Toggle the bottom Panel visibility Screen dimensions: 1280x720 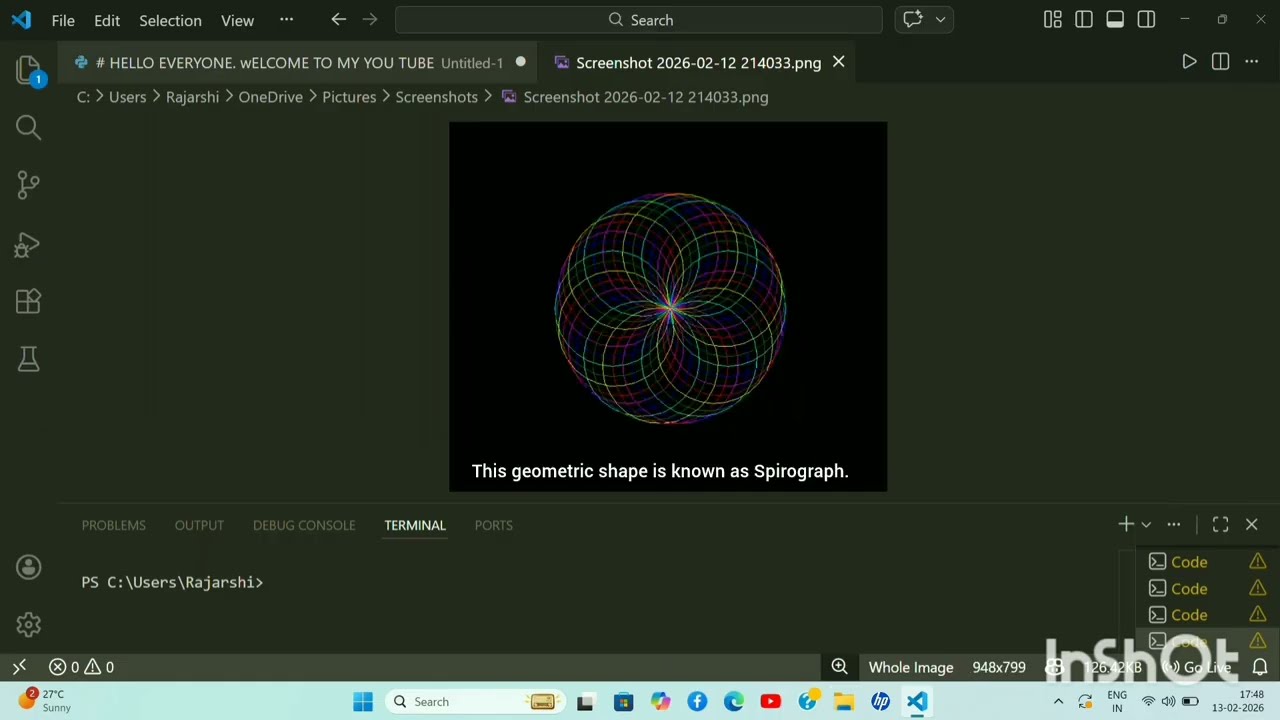click(1115, 19)
